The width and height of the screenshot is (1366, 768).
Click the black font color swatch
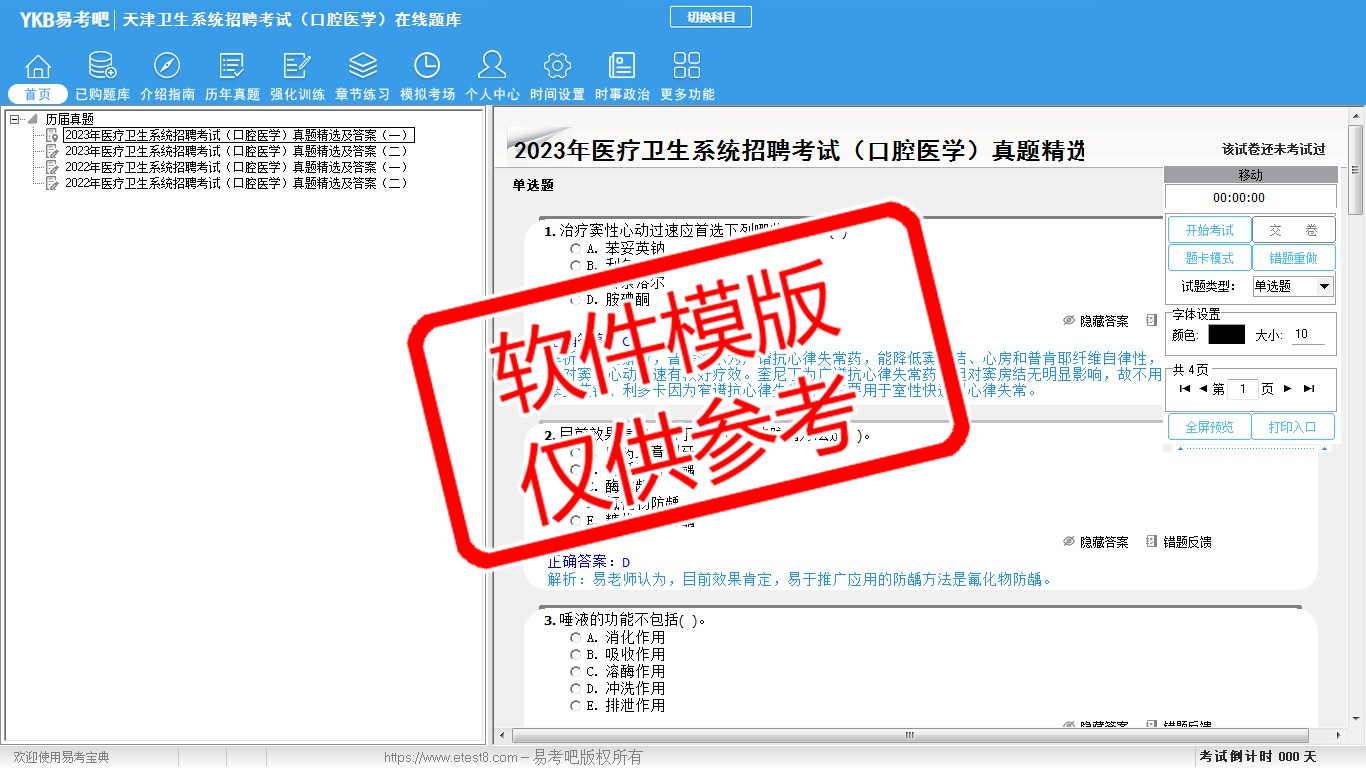coord(1226,335)
